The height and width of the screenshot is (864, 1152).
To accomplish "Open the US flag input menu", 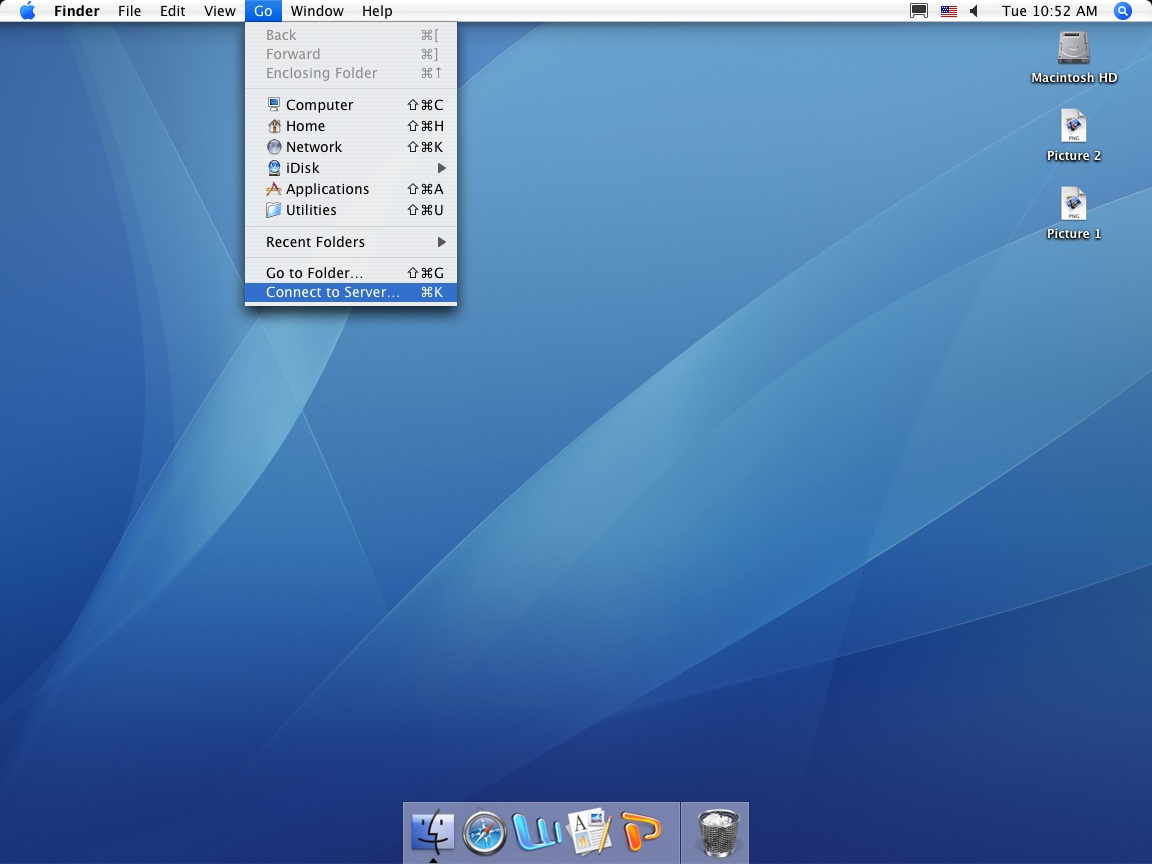I will pos(948,11).
